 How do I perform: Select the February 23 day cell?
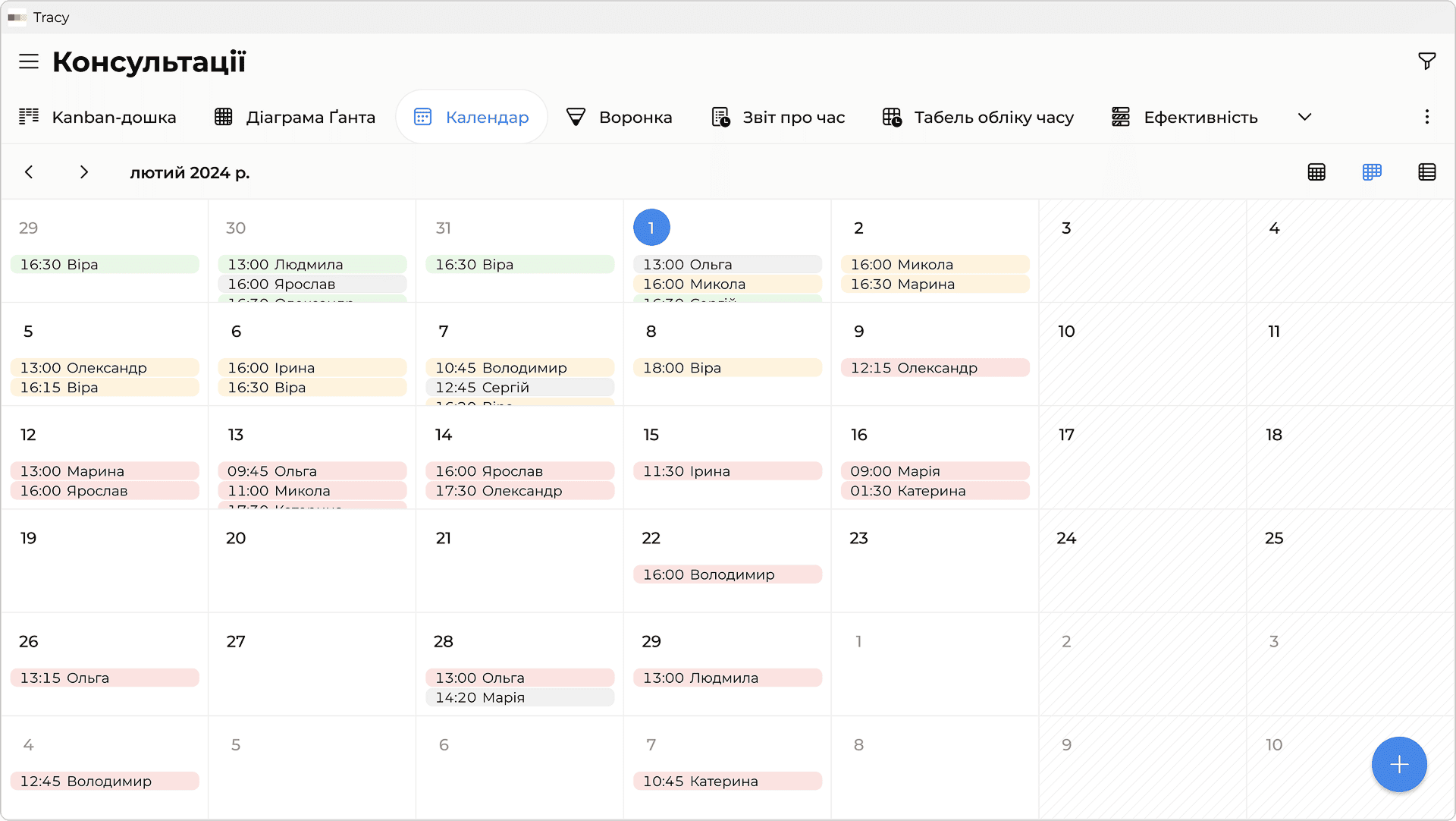tap(935, 561)
